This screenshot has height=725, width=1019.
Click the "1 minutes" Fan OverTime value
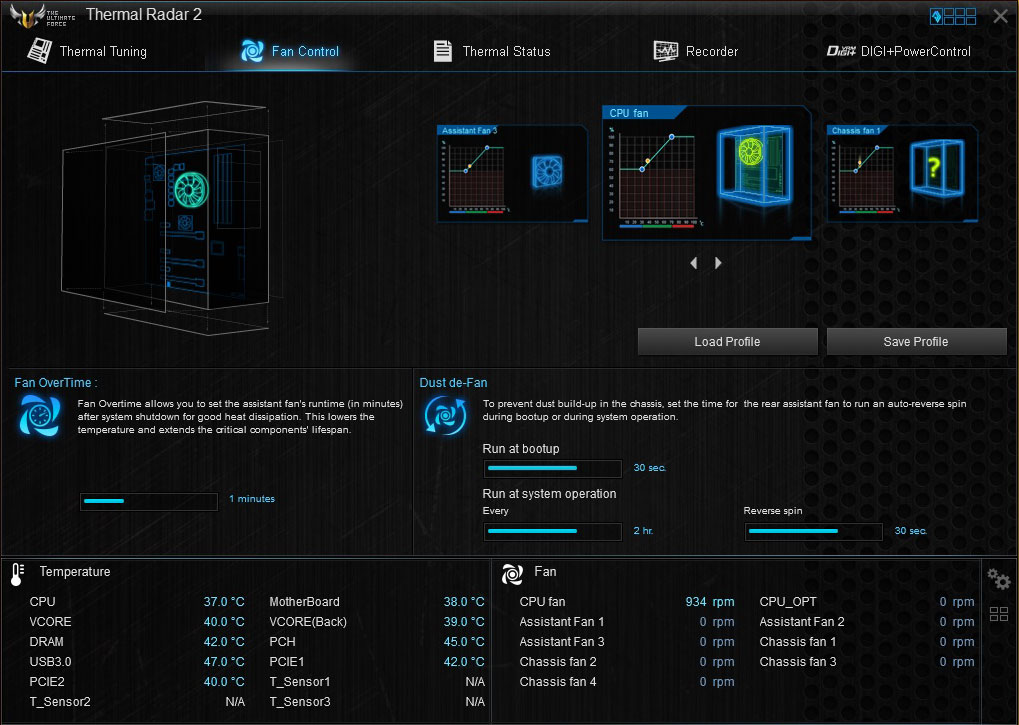click(x=252, y=499)
